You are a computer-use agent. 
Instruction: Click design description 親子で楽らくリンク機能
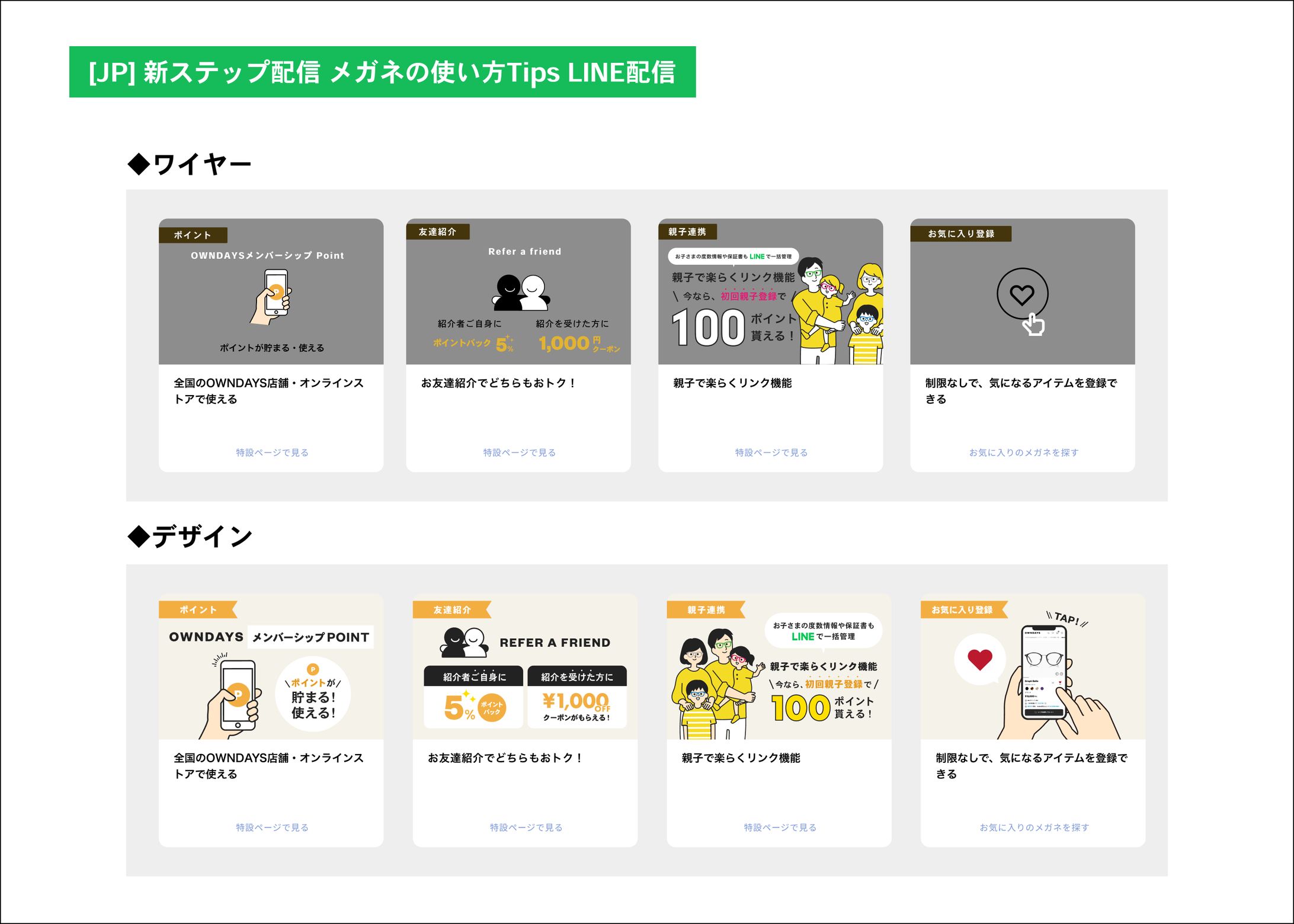tap(741, 758)
